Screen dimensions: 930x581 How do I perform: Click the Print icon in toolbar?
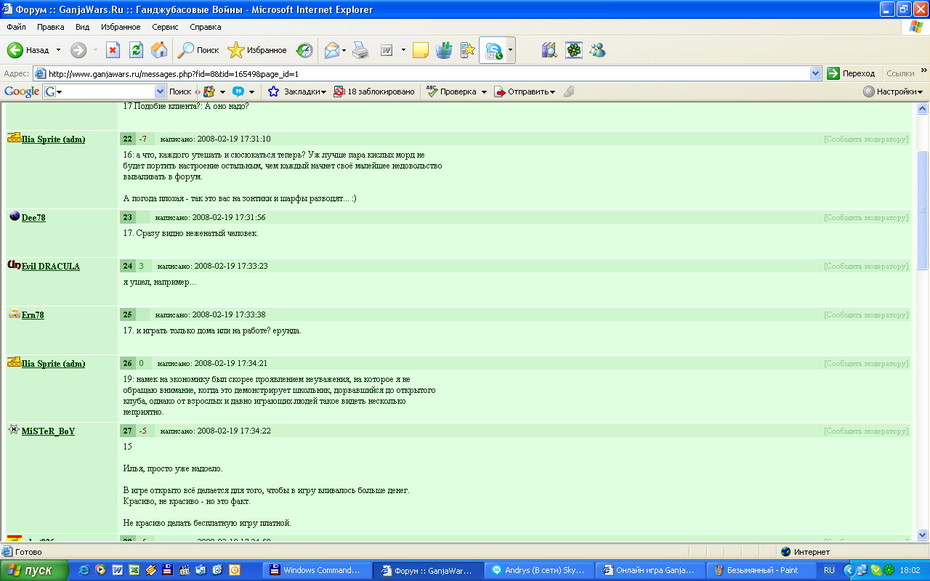[x=360, y=50]
